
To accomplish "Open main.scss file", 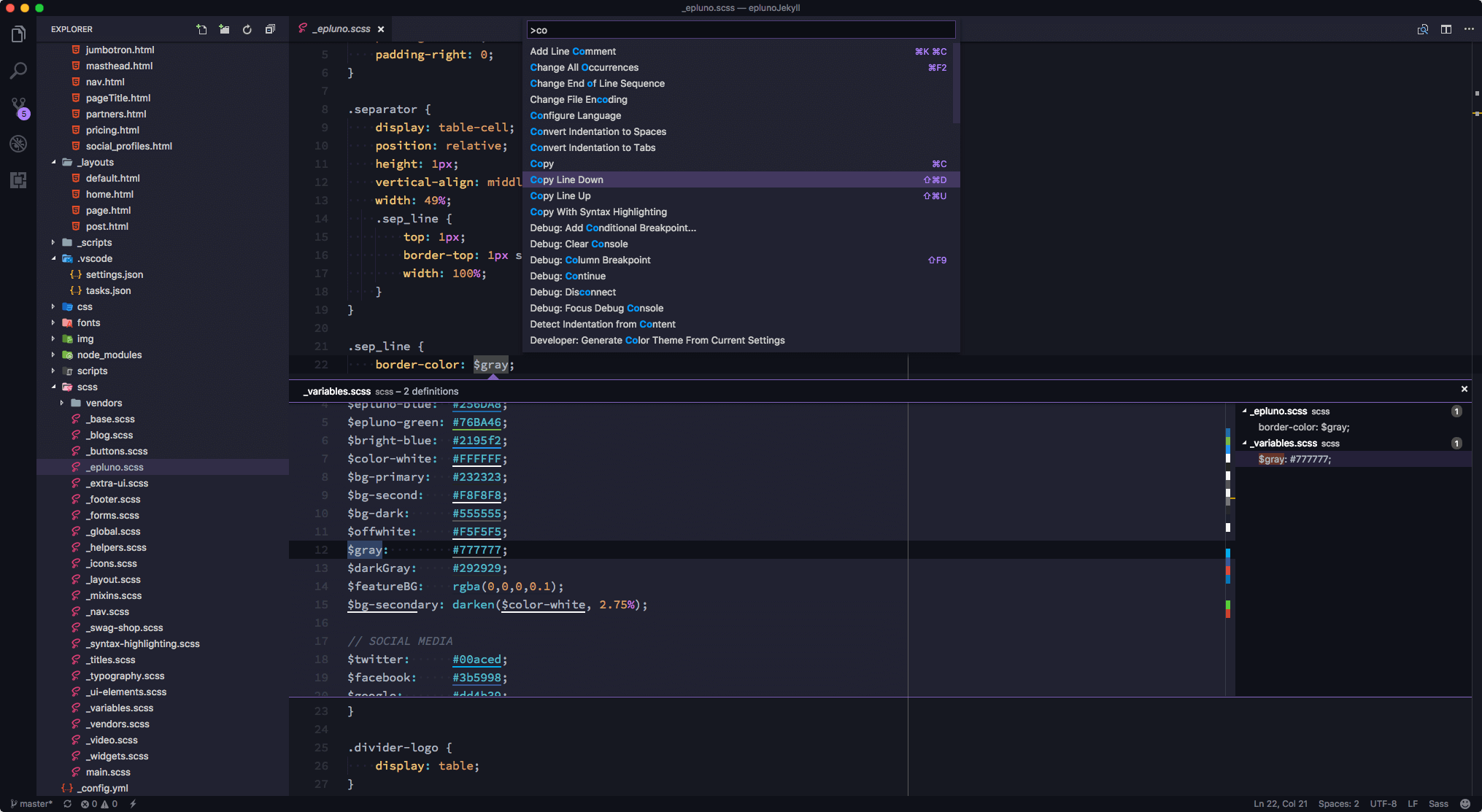I will pyautogui.click(x=108, y=772).
